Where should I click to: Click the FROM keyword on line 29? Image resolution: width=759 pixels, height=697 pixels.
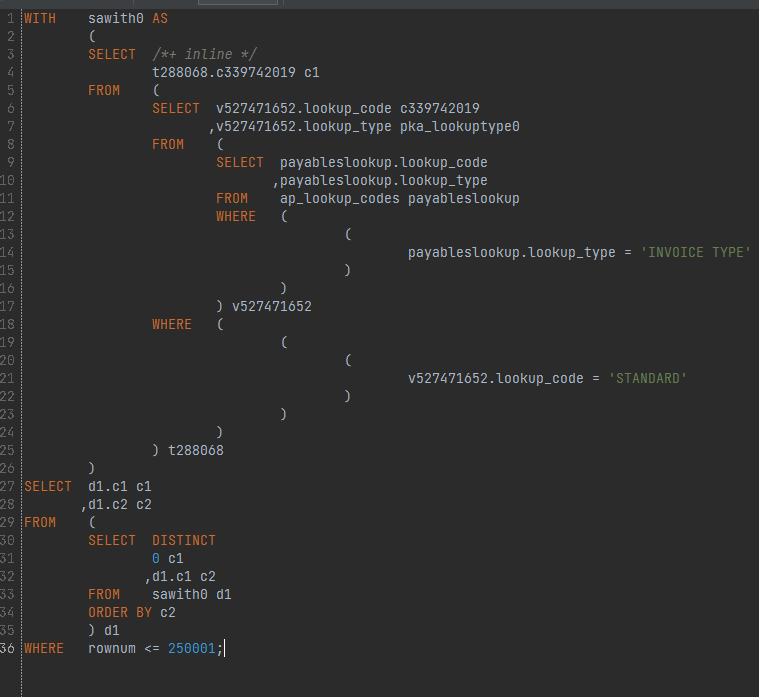pos(40,523)
